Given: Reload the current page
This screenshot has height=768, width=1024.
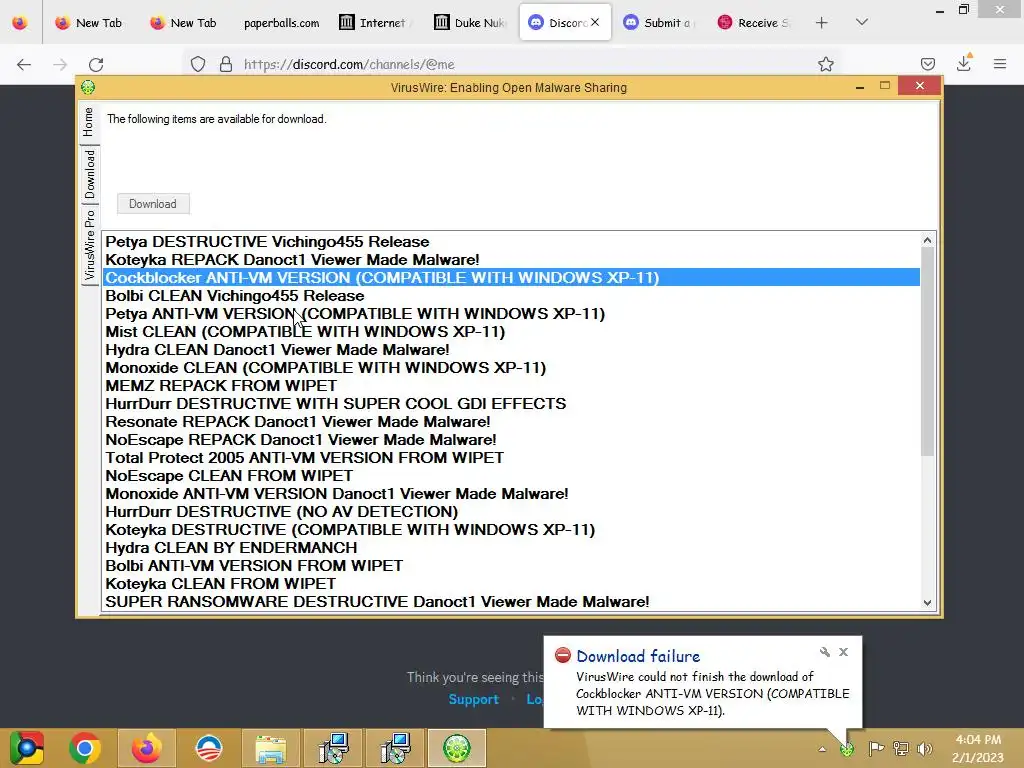Looking at the screenshot, I should pos(96,64).
